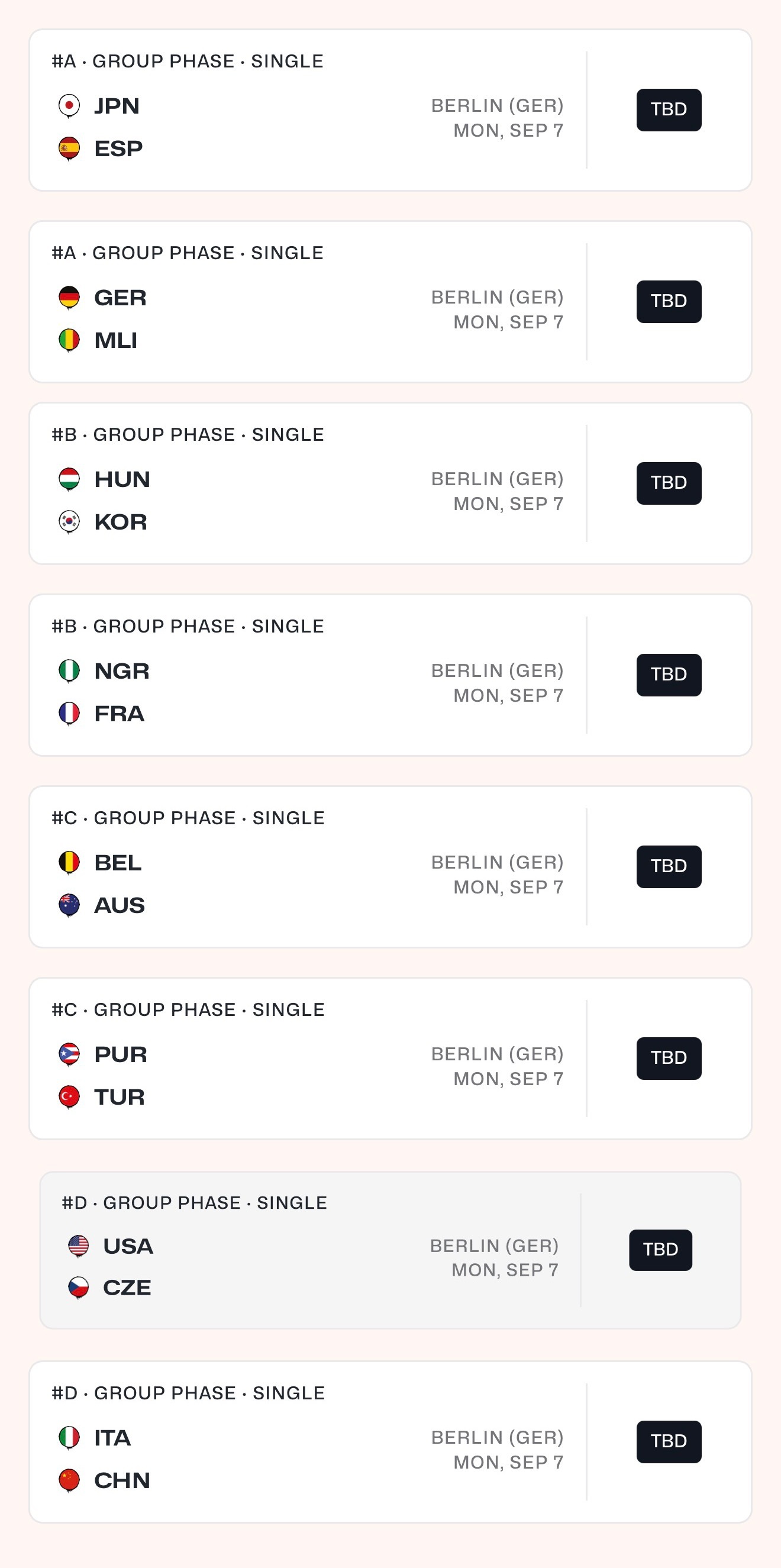781x1568 pixels.
Task: Open the HUN team name link
Action: pyautogui.click(x=122, y=479)
